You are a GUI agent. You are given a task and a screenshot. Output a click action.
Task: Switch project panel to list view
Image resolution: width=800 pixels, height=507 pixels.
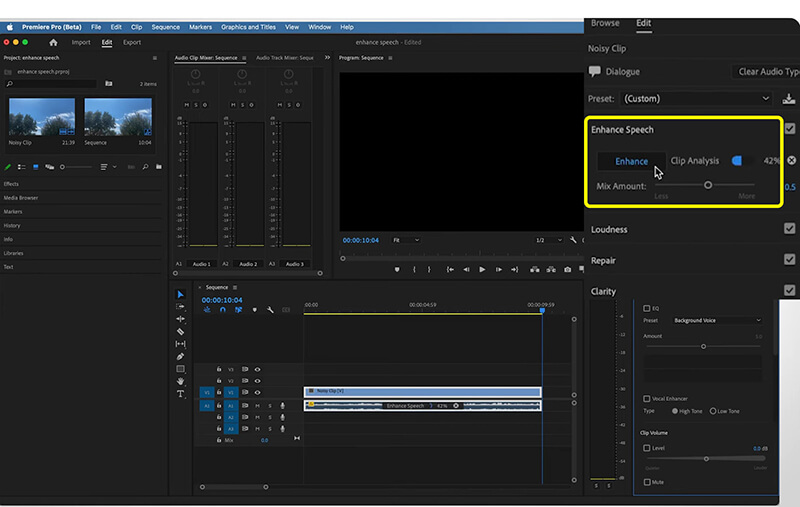22,167
